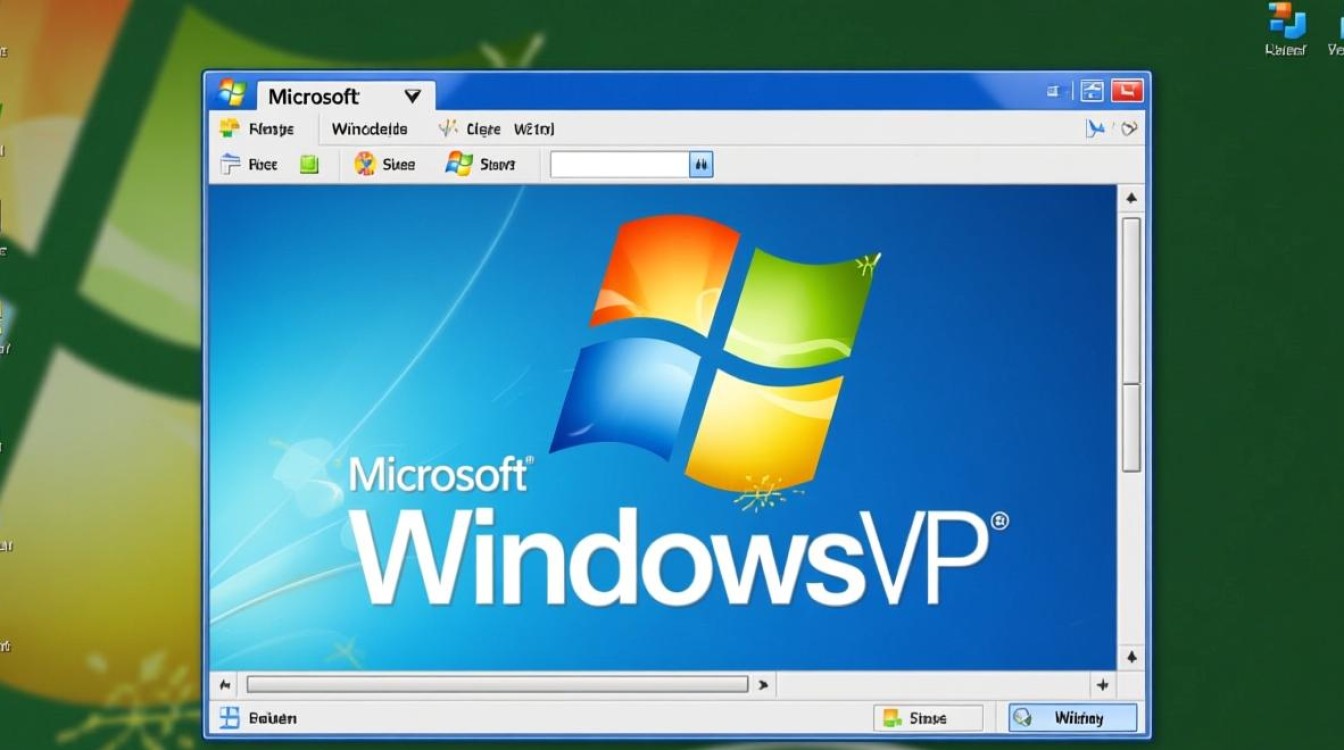Toggle the globe icon inside the Wiliray button
This screenshot has width=1344, height=750.
click(1022, 717)
